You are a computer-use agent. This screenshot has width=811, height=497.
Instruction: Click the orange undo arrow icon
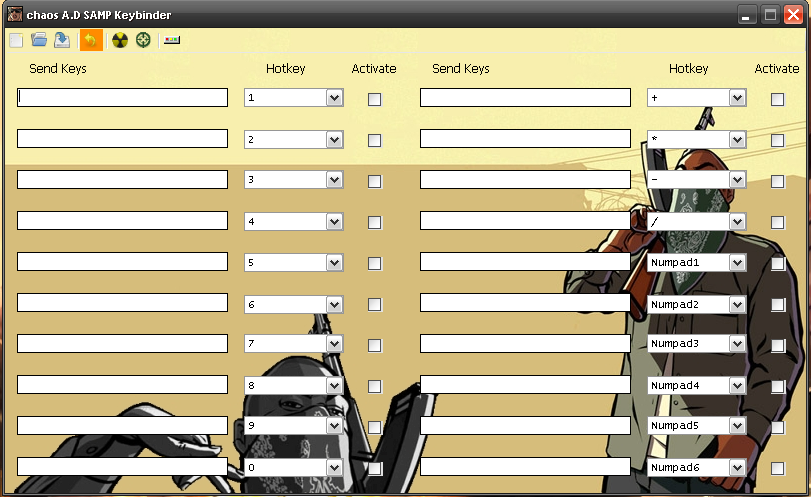[x=90, y=40]
